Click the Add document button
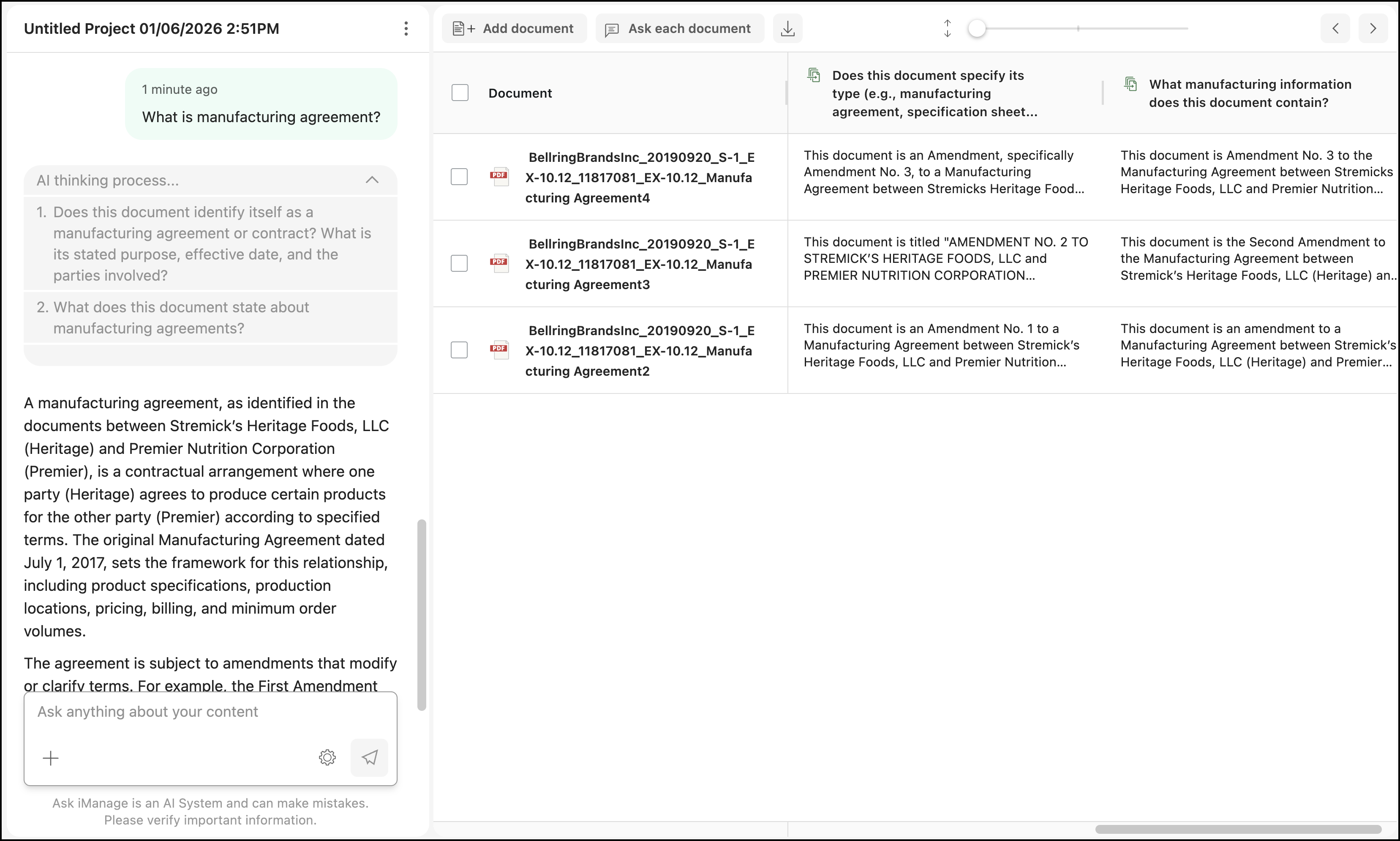Viewport: 1400px width, 841px height. 514,28
